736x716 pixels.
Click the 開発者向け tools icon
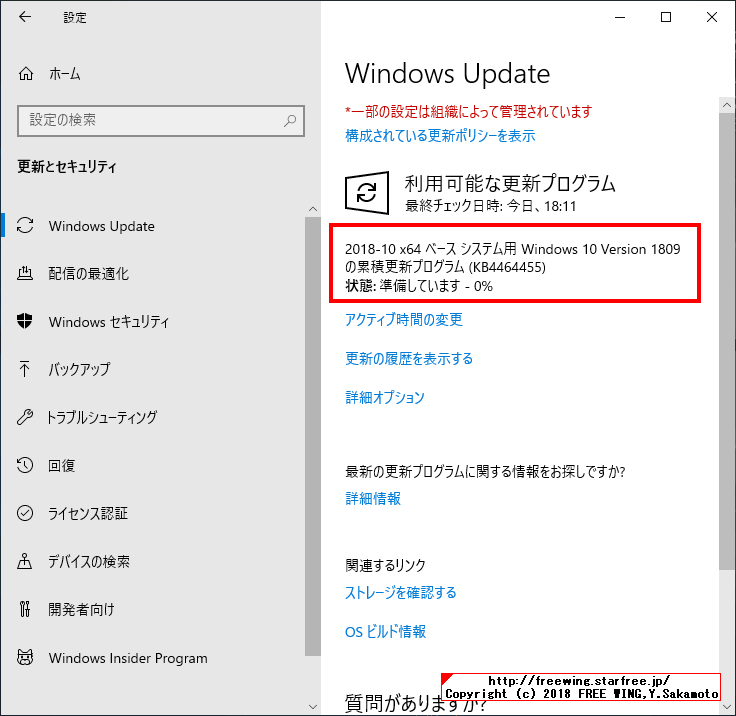(25, 609)
